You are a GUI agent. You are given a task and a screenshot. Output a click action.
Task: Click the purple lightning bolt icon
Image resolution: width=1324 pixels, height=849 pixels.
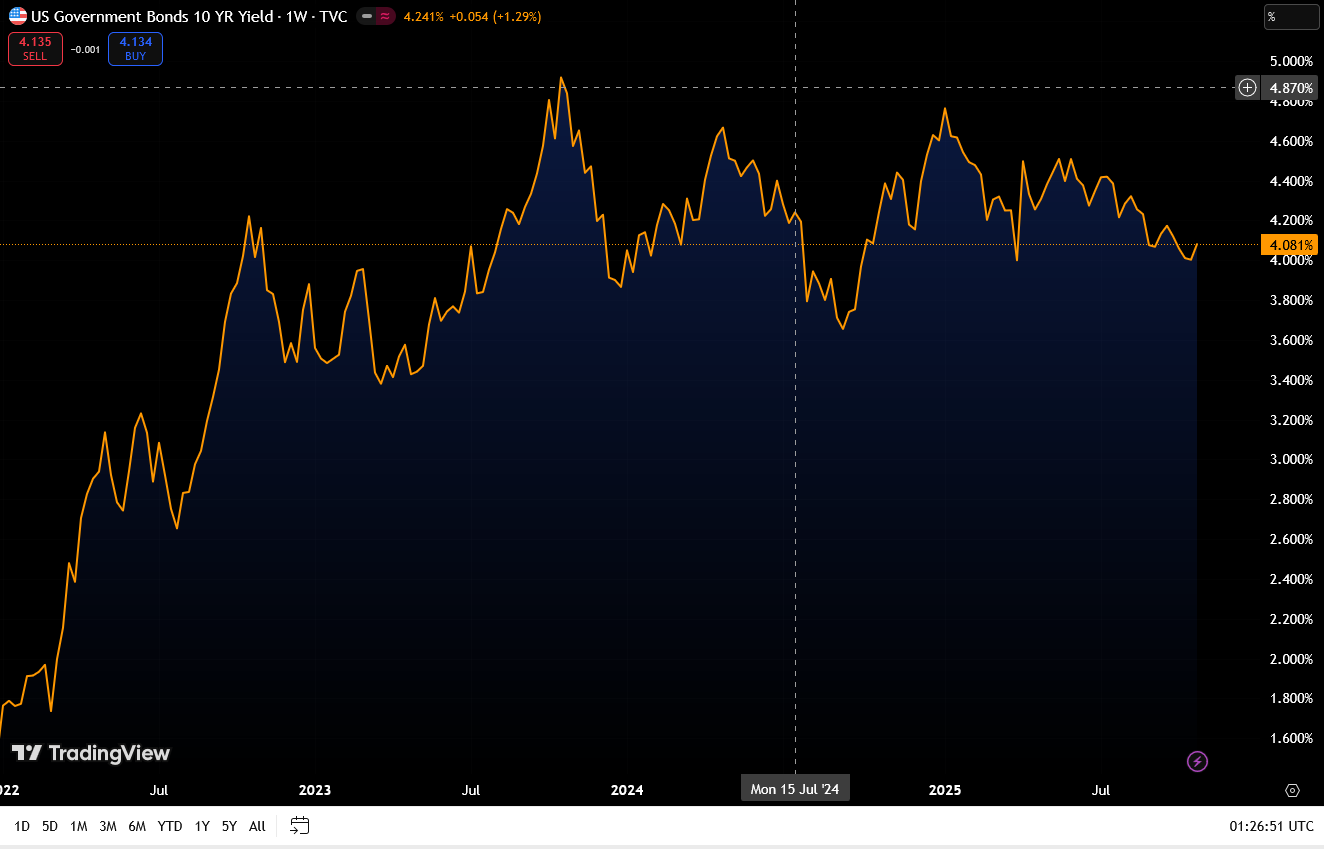[1197, 762]
